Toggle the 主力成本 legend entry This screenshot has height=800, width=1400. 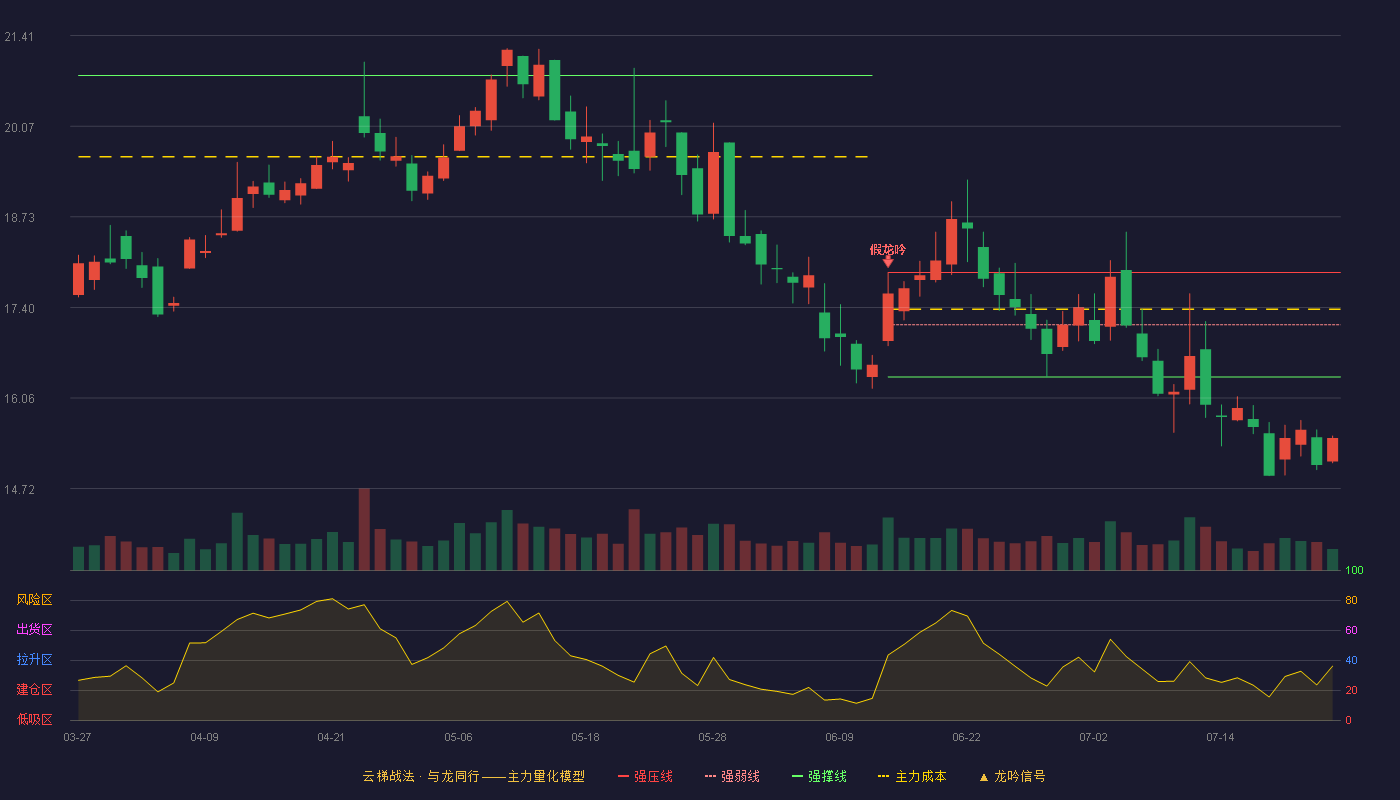[x=912, y=776]
